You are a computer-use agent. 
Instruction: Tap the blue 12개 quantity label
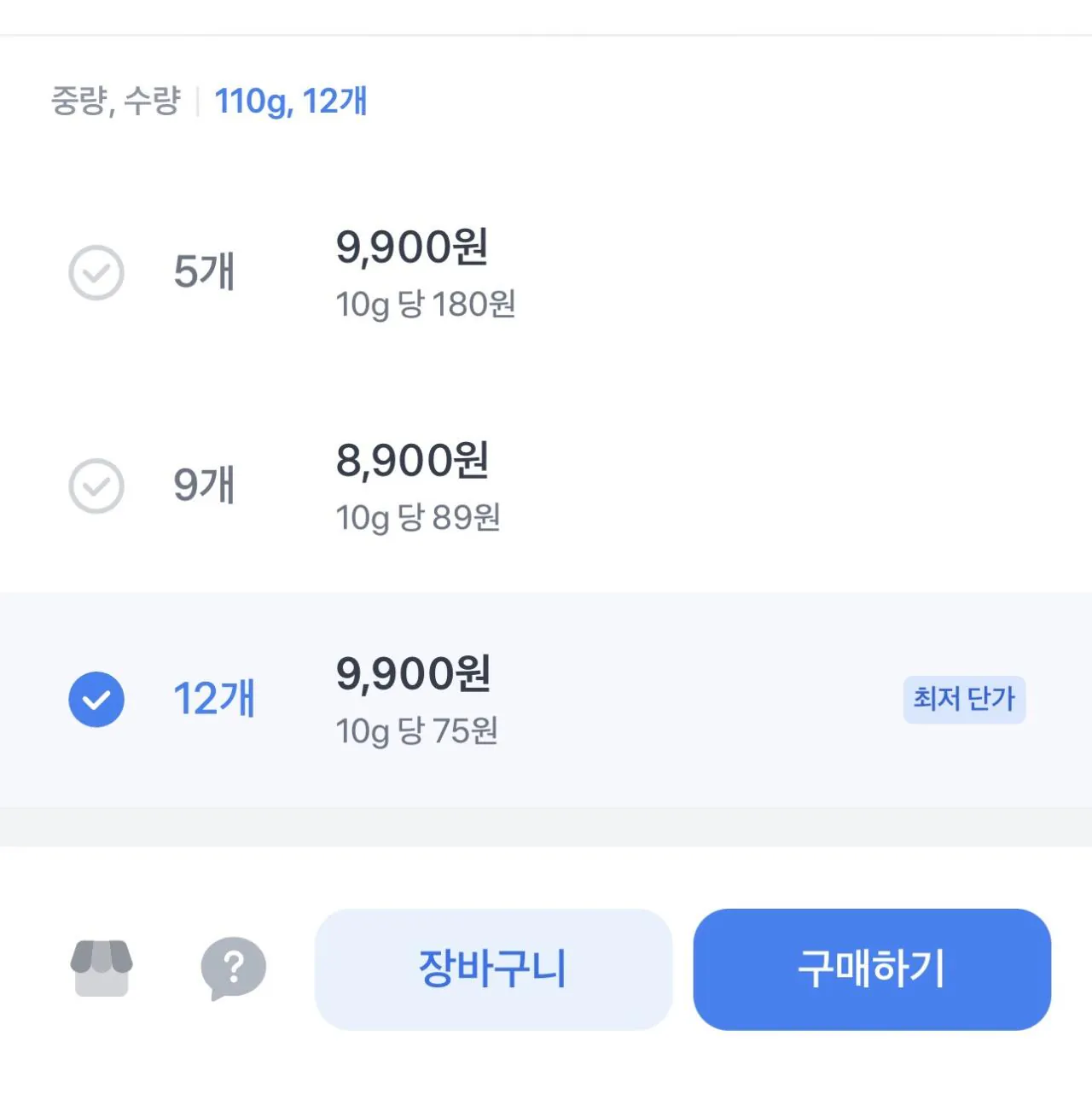tap(214, 700)
